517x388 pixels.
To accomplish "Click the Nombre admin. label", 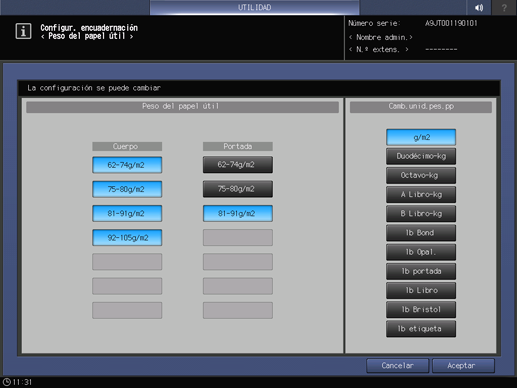I will click(381, 37).
